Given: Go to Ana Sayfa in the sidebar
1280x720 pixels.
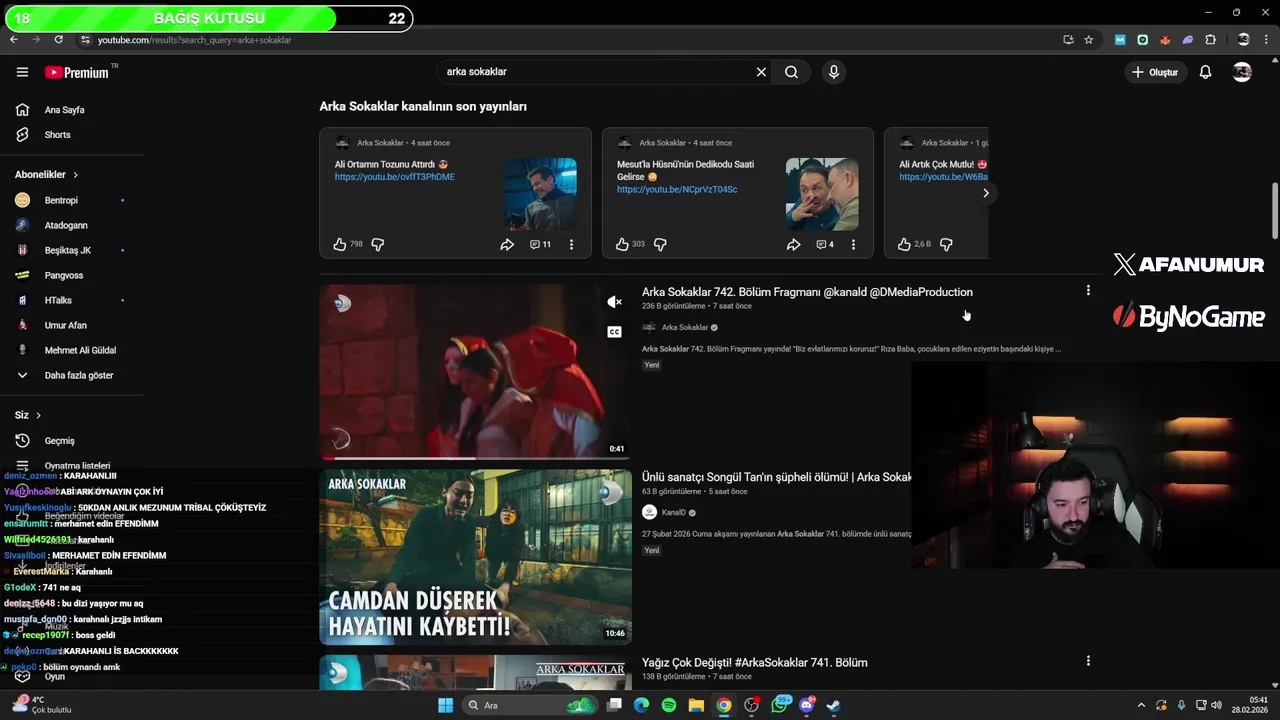Looking at the screenshot, I should tap(64, 110).
